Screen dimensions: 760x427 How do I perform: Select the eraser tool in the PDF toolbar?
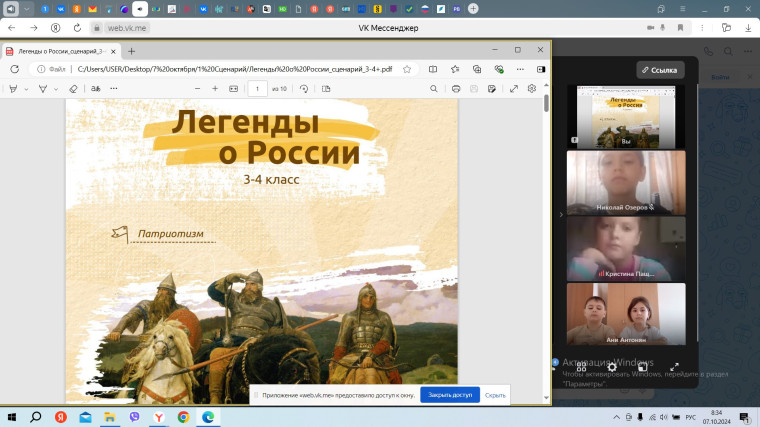73,89
